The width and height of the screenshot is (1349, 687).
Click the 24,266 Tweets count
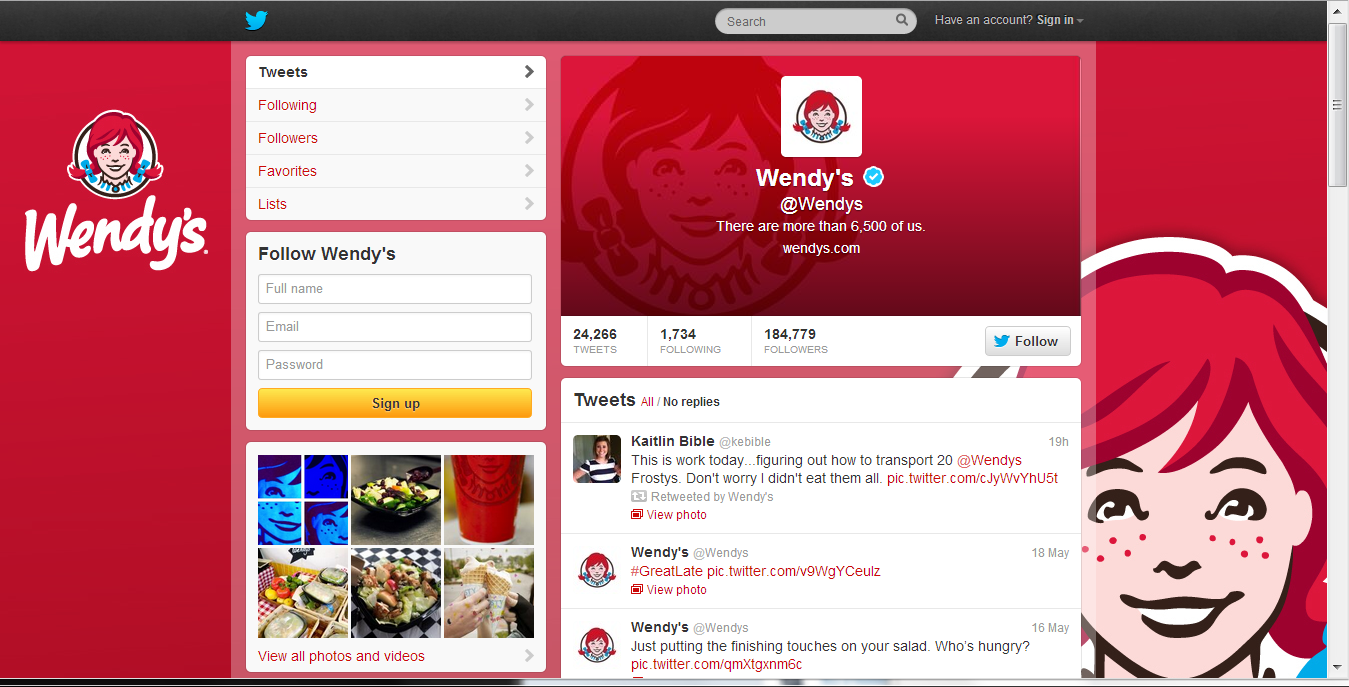click(x=595, y=341)
